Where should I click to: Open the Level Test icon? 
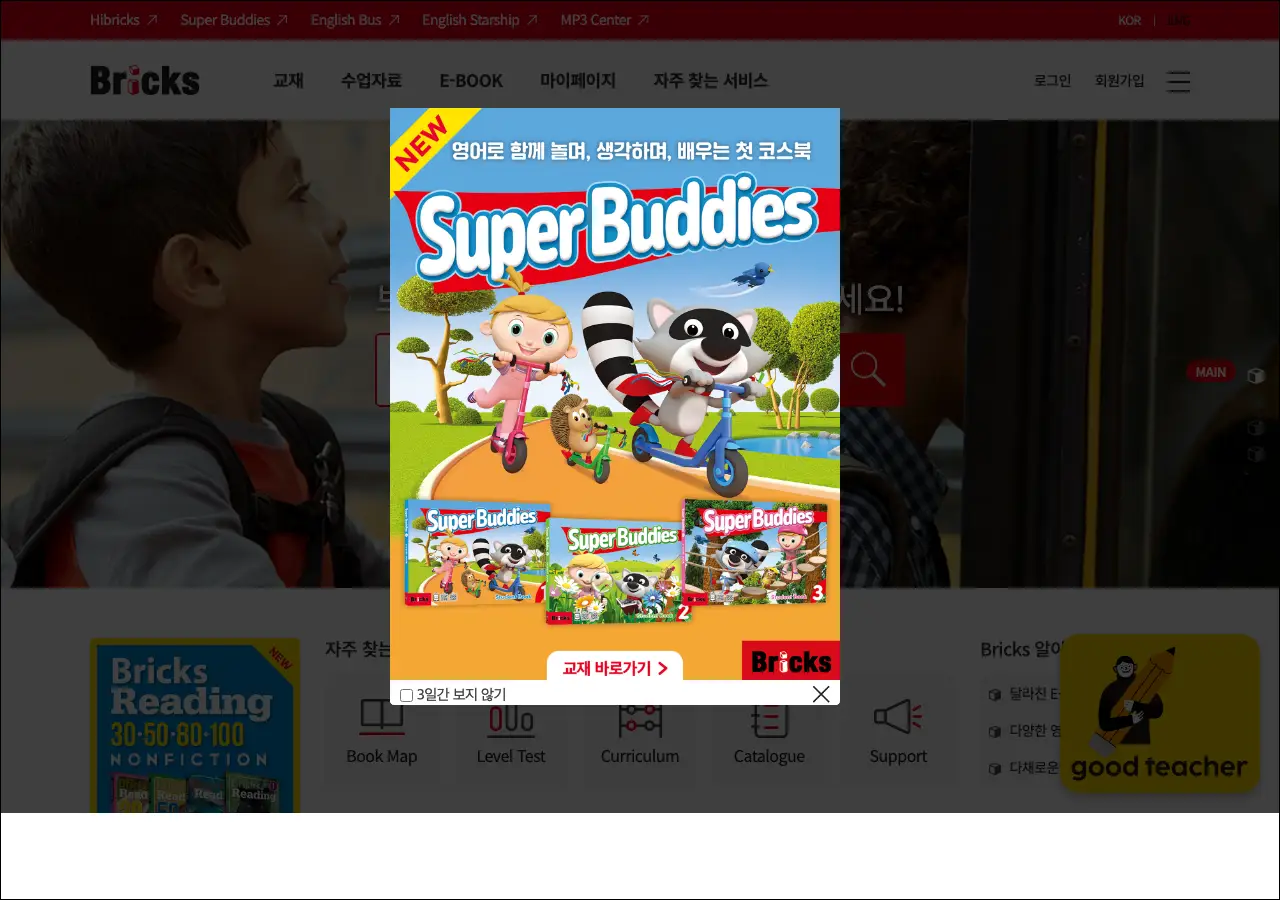(x=510, y=720)
